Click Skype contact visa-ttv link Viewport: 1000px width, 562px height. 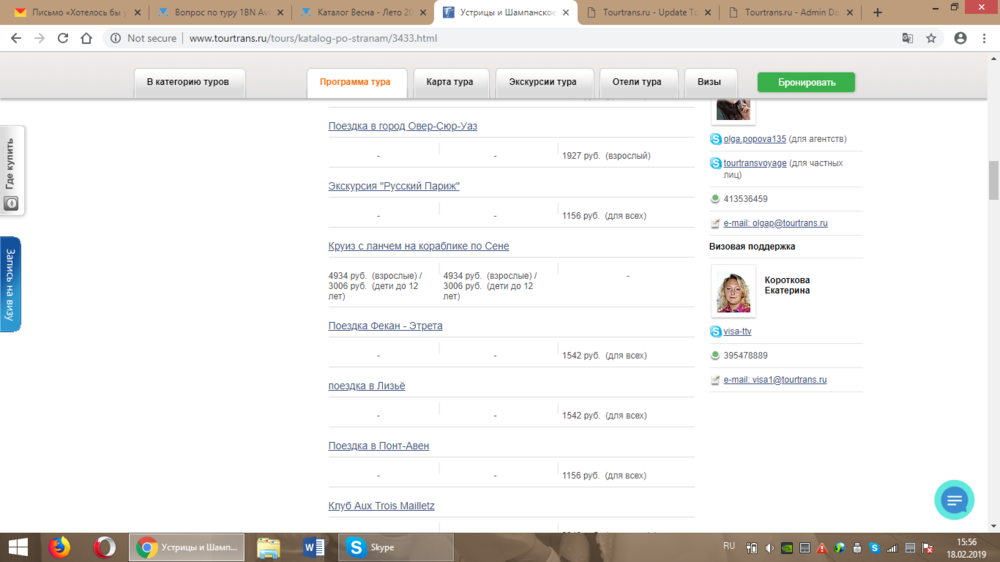(737, 331)
